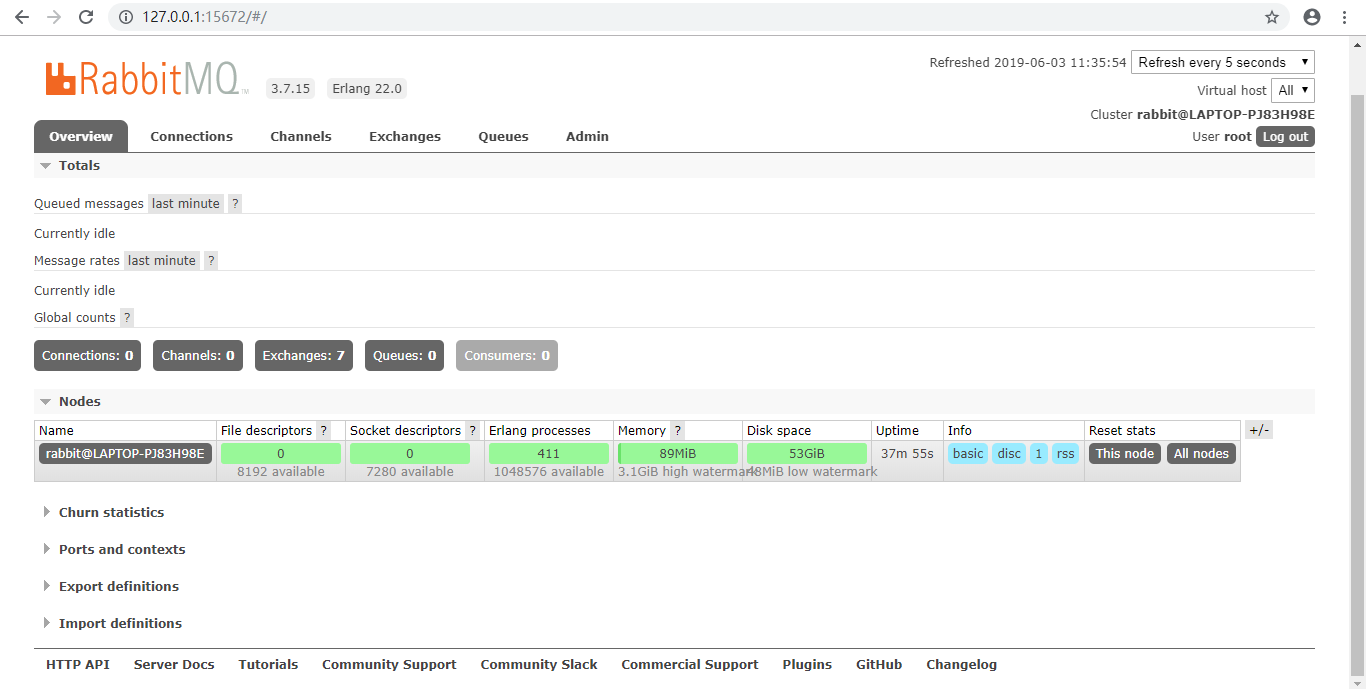Open the Server Docs footer link
1366x689 pixels.
pyautogui.click(x=174, y=664)
